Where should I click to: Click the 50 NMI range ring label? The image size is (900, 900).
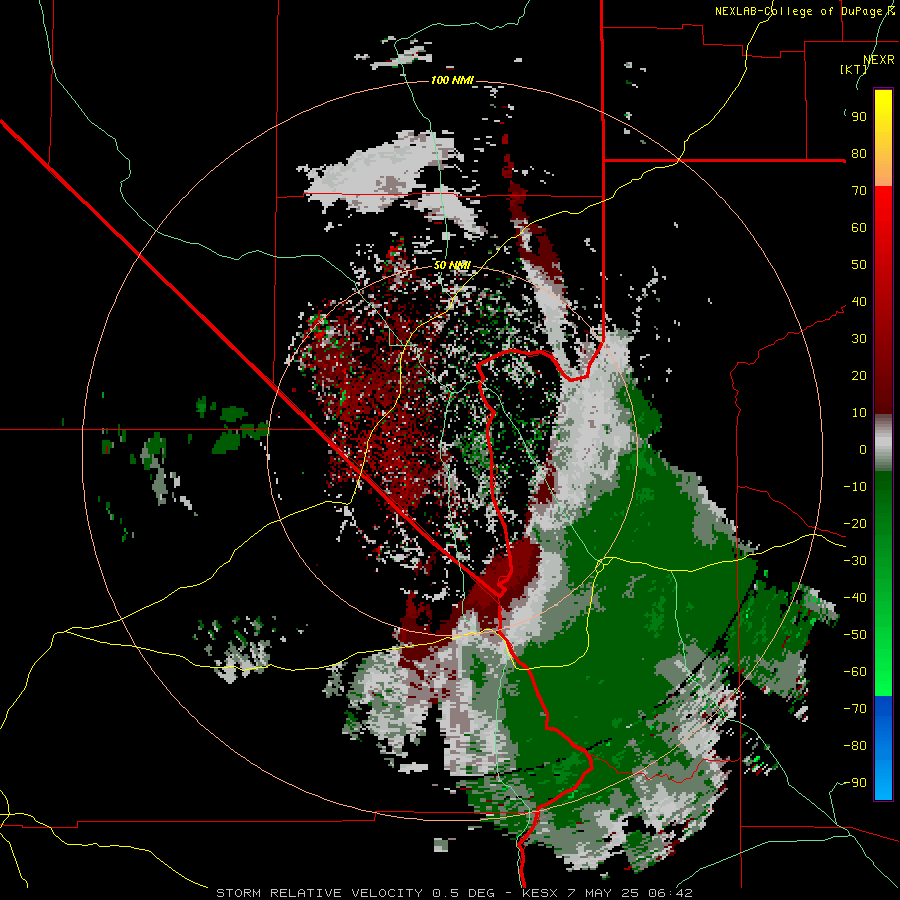[452, 265]
